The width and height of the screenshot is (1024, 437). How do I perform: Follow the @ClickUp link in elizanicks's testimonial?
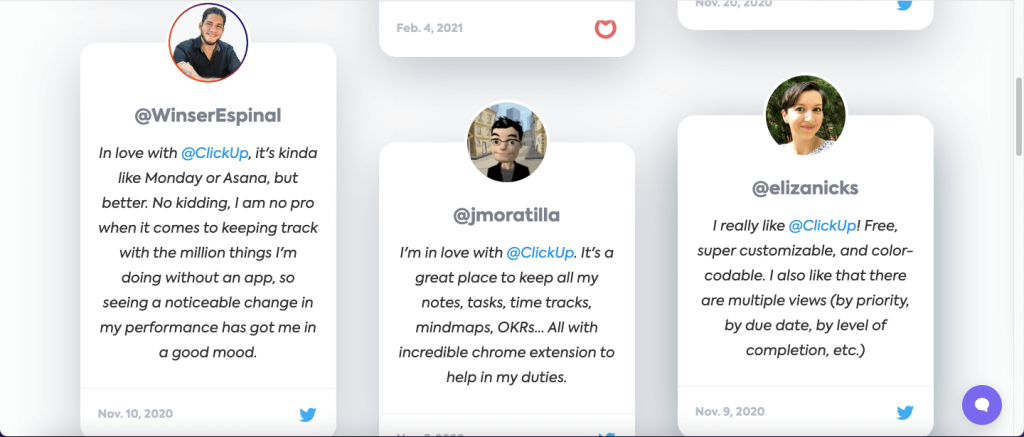pyautogui.click(x=821, y=226)
